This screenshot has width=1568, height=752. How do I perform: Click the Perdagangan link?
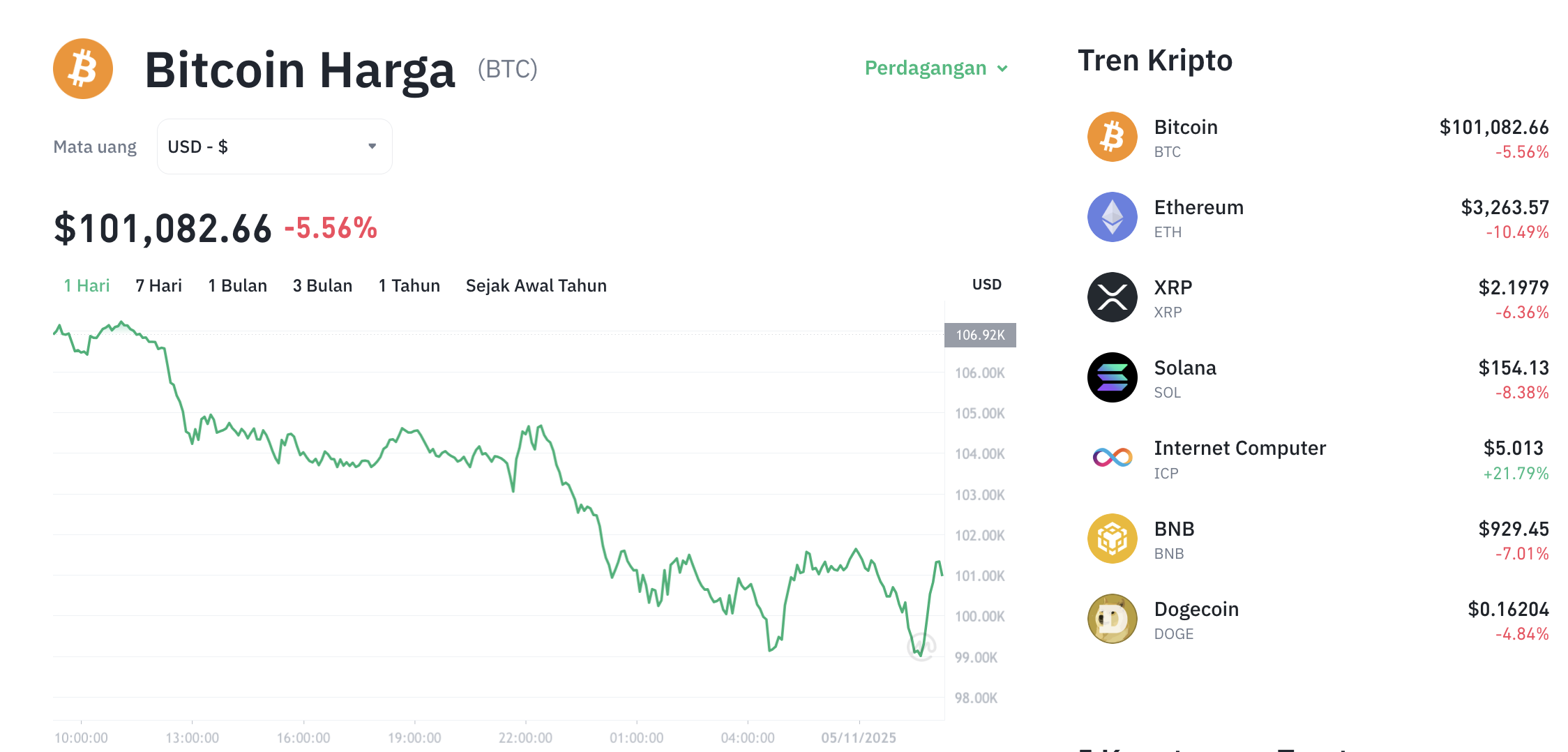click(x=925, y=68)
